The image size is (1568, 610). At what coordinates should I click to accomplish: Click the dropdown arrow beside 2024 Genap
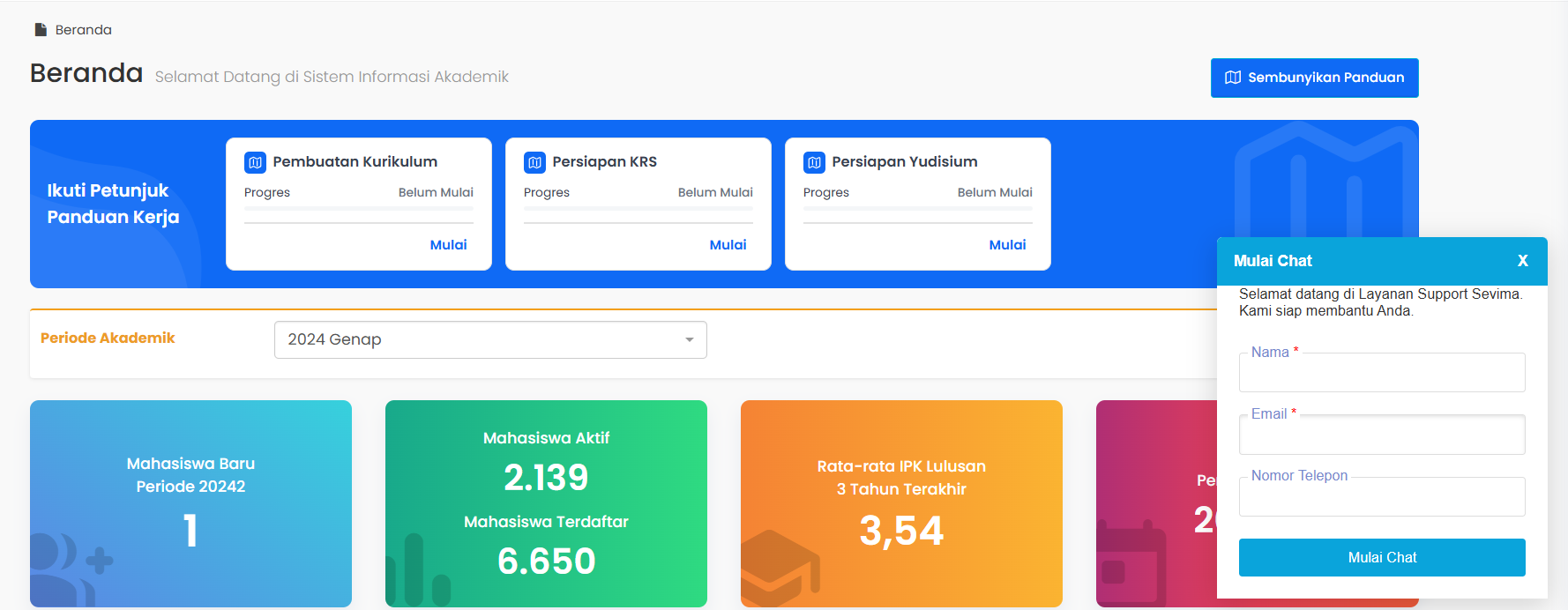690,340
